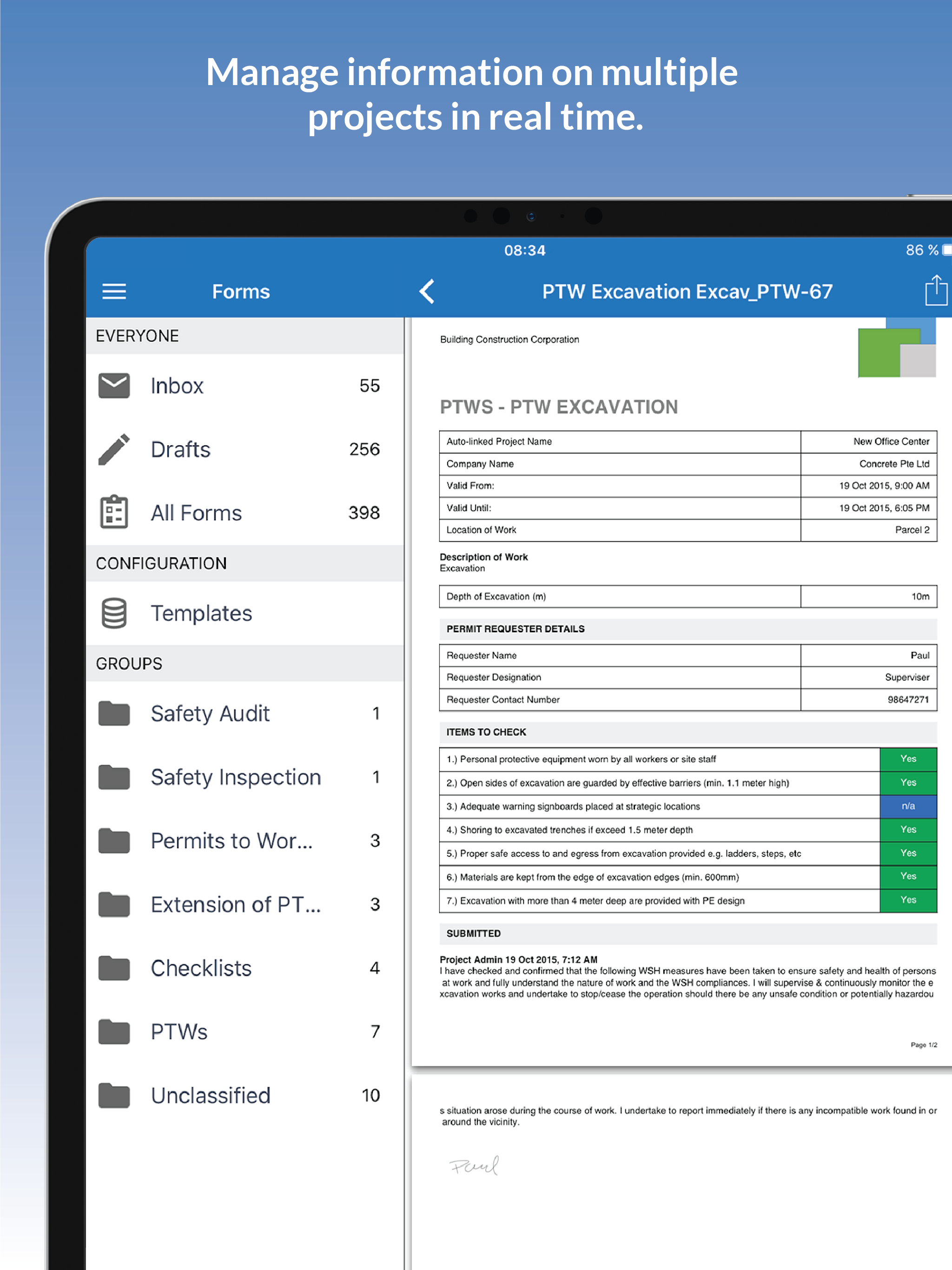Click the Safety Audit folder icon
The width and height of the screenshot is (952, 1270).
[114, 714]
